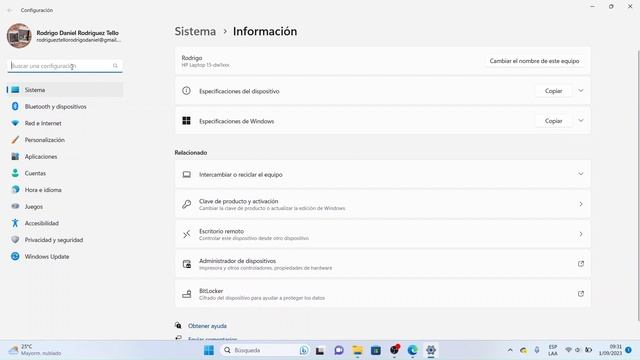Show hidden tray icons chevron
Viewport: 640px width, 360px height.
(x=510, y=350)
